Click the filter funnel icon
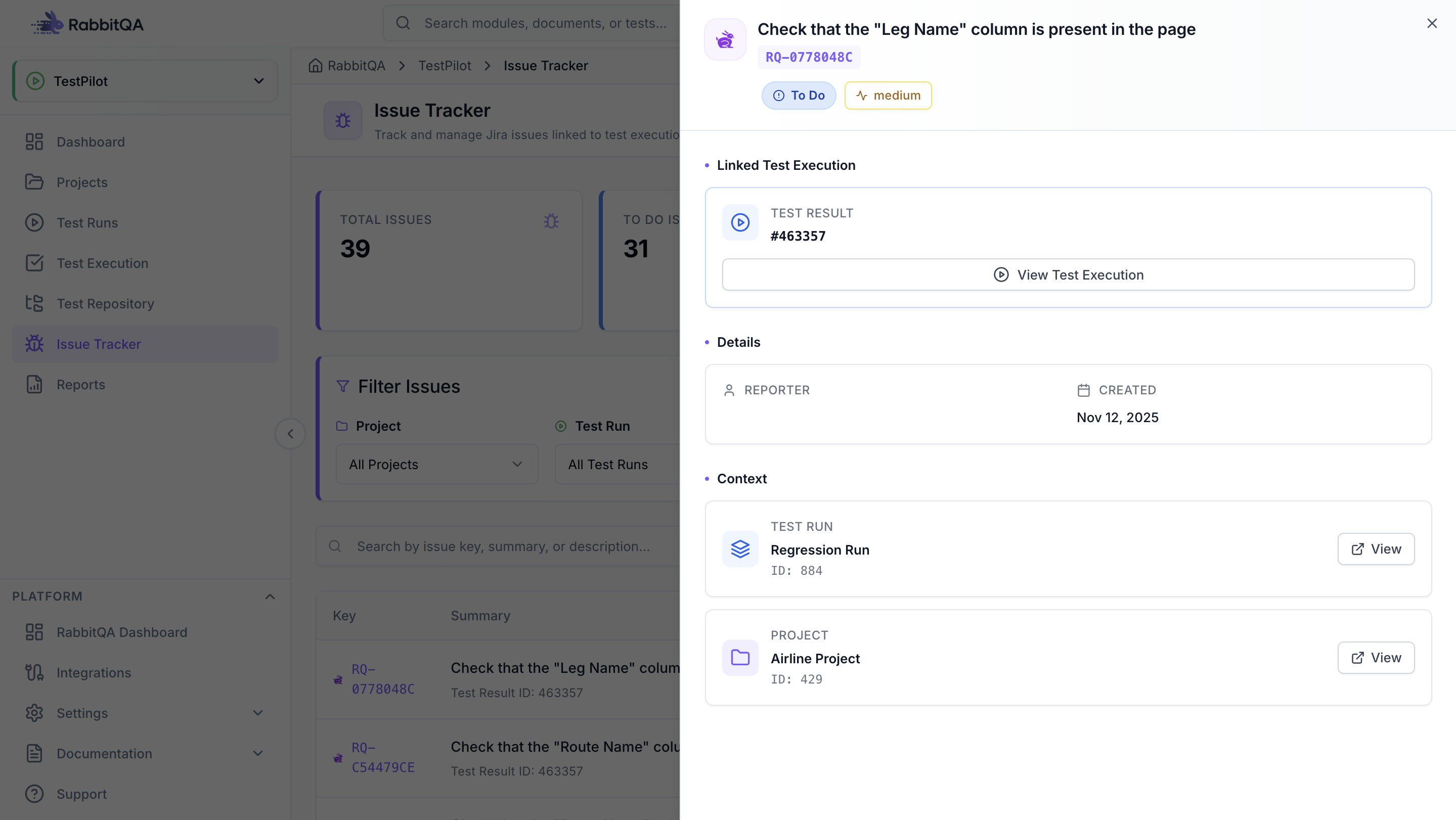The image size is (1456, 820). tap(342, 387)
